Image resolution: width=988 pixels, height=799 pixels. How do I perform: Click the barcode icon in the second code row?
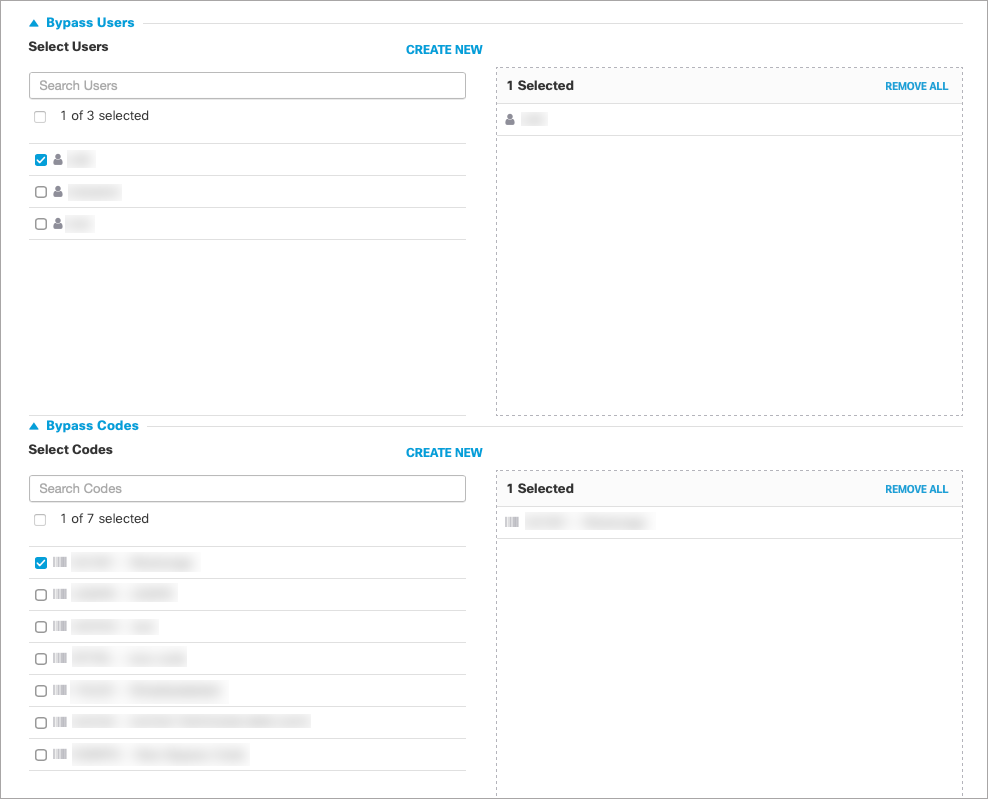(60, 594)
